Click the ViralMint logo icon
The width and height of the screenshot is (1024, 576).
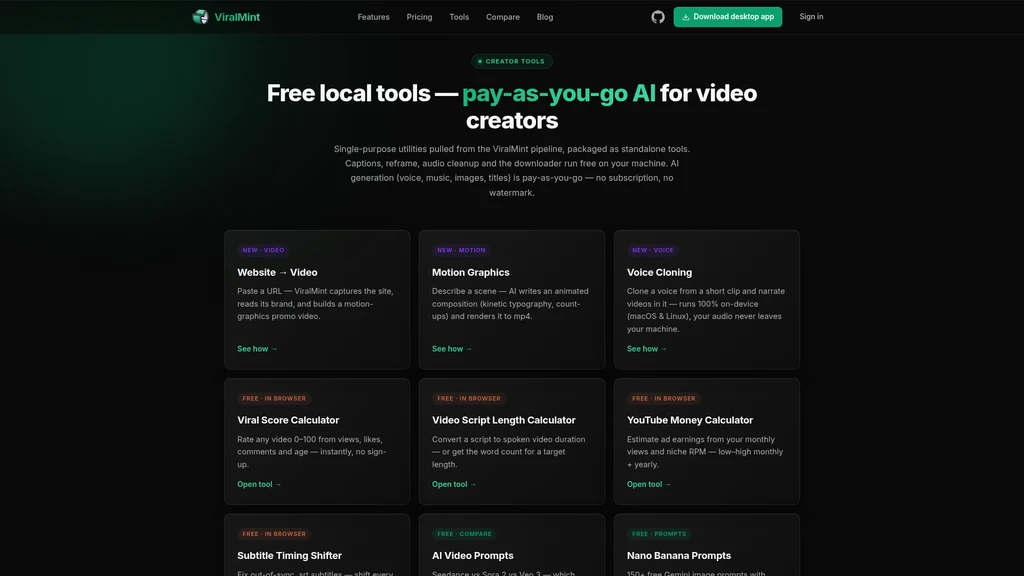click(x=200, y=17)
